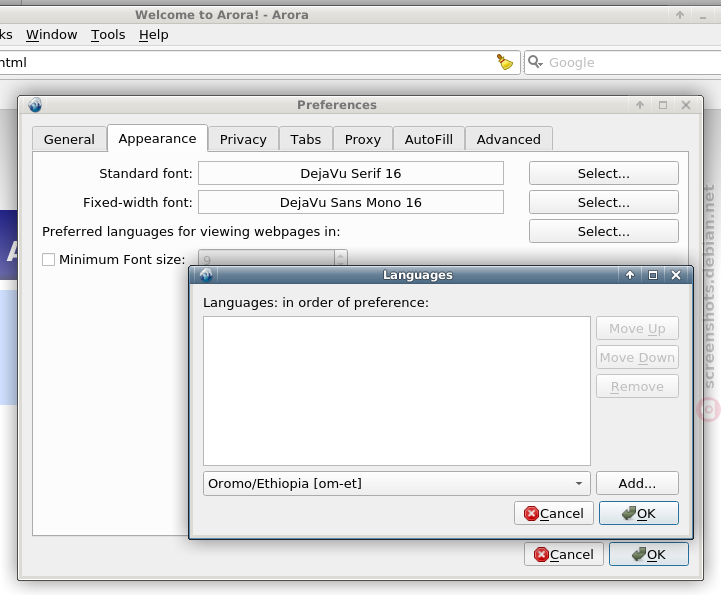Click Select for Standard font
This screenshot has width=721, height=595.
[604, 173]
